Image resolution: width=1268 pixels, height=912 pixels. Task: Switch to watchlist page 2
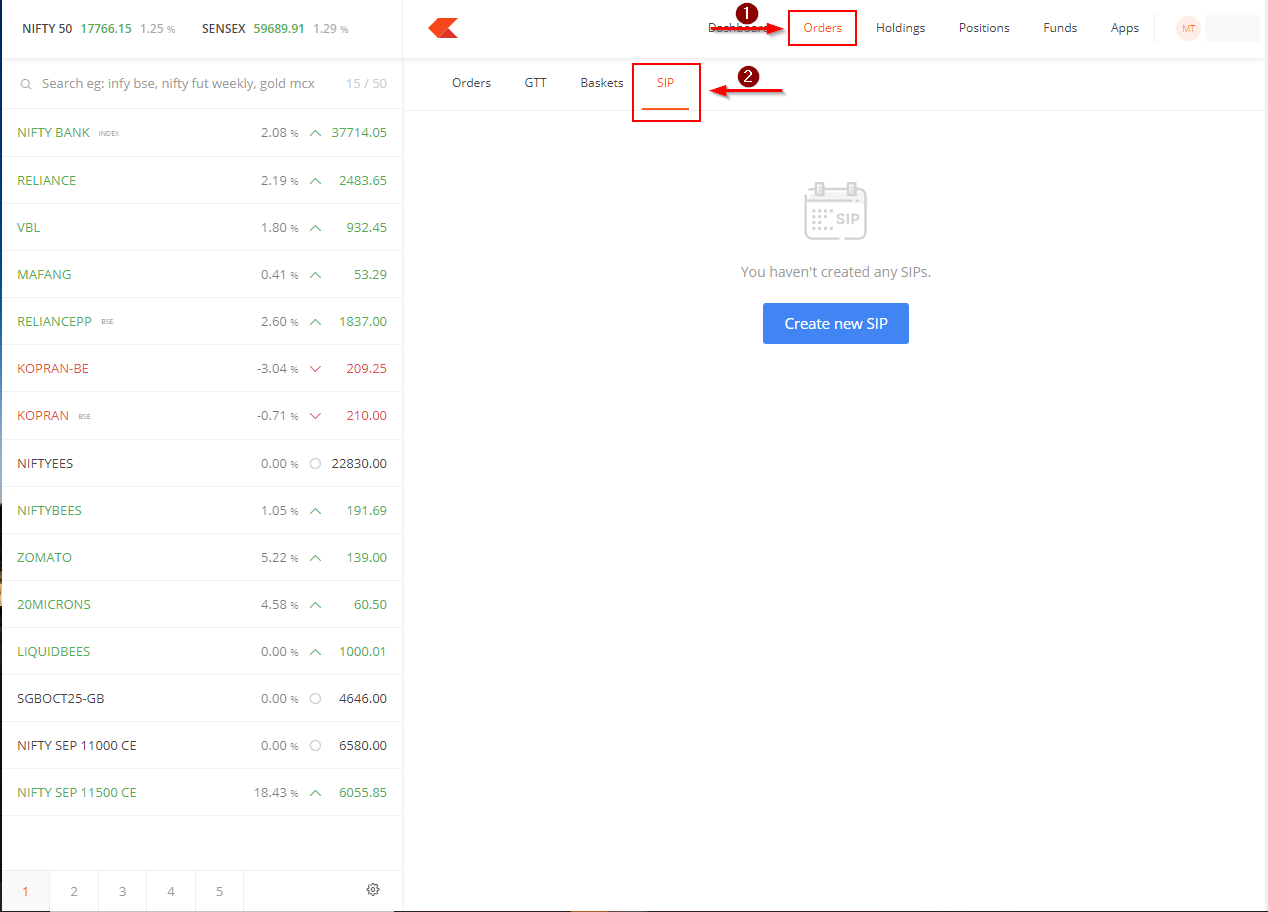coord(74,891)
